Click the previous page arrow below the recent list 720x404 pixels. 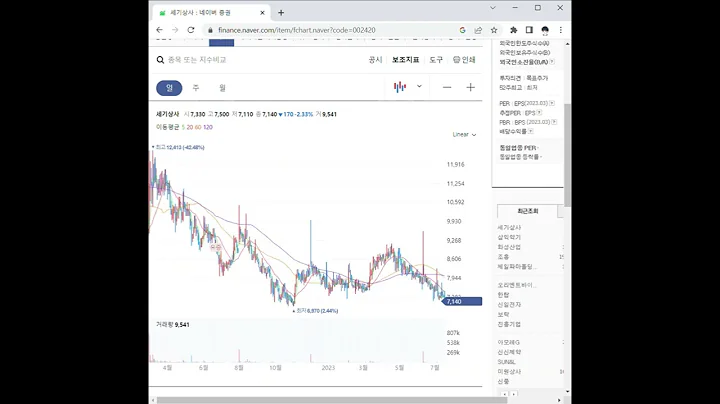[x=505, y=394]
